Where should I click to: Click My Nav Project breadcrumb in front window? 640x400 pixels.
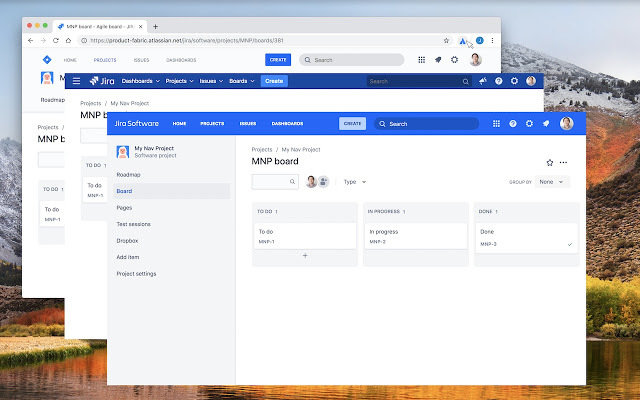[301, 150]
